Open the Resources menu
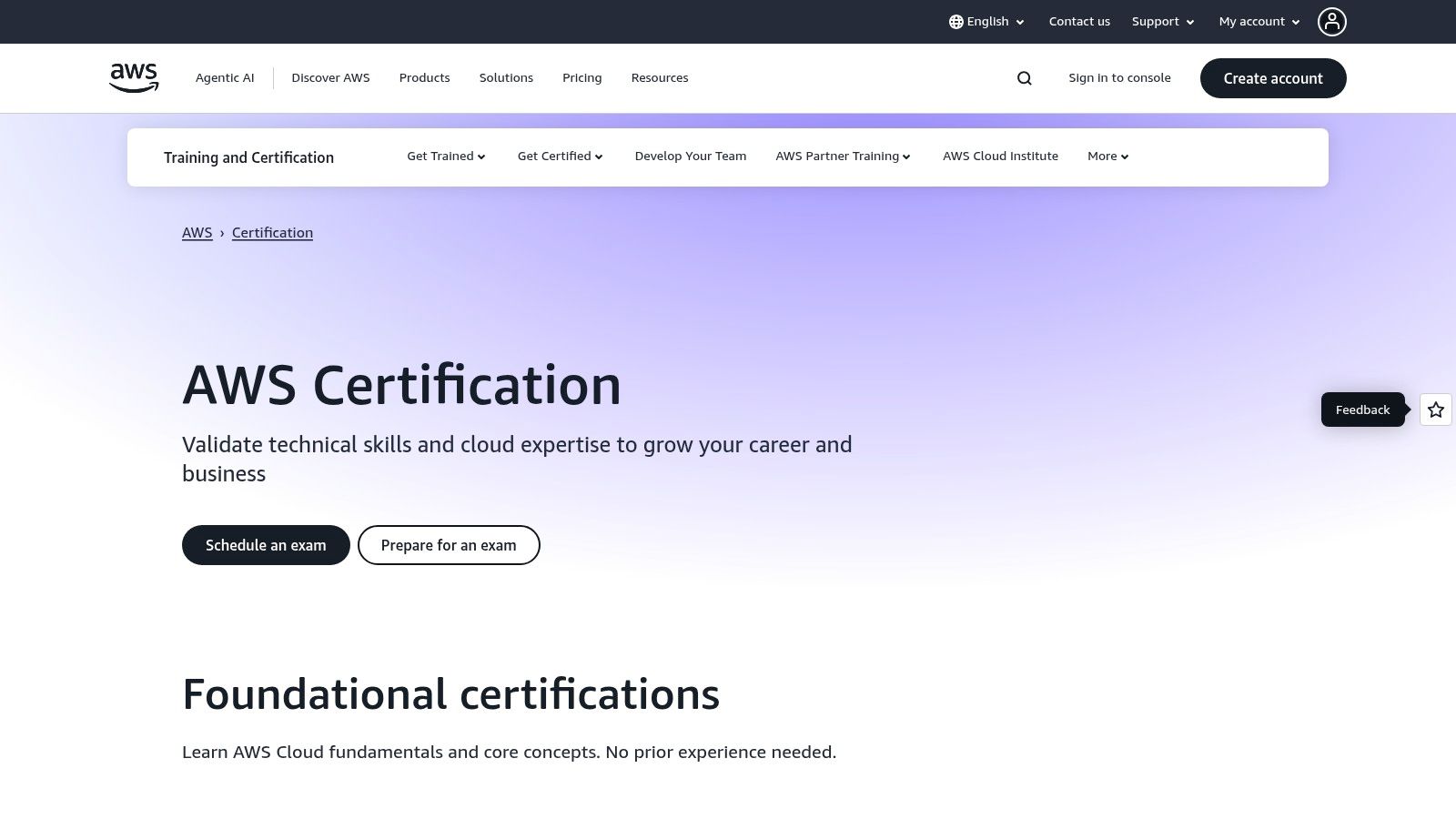This screenshot has width=1456, height=819. pyautogui.click(x=660, y=78)
